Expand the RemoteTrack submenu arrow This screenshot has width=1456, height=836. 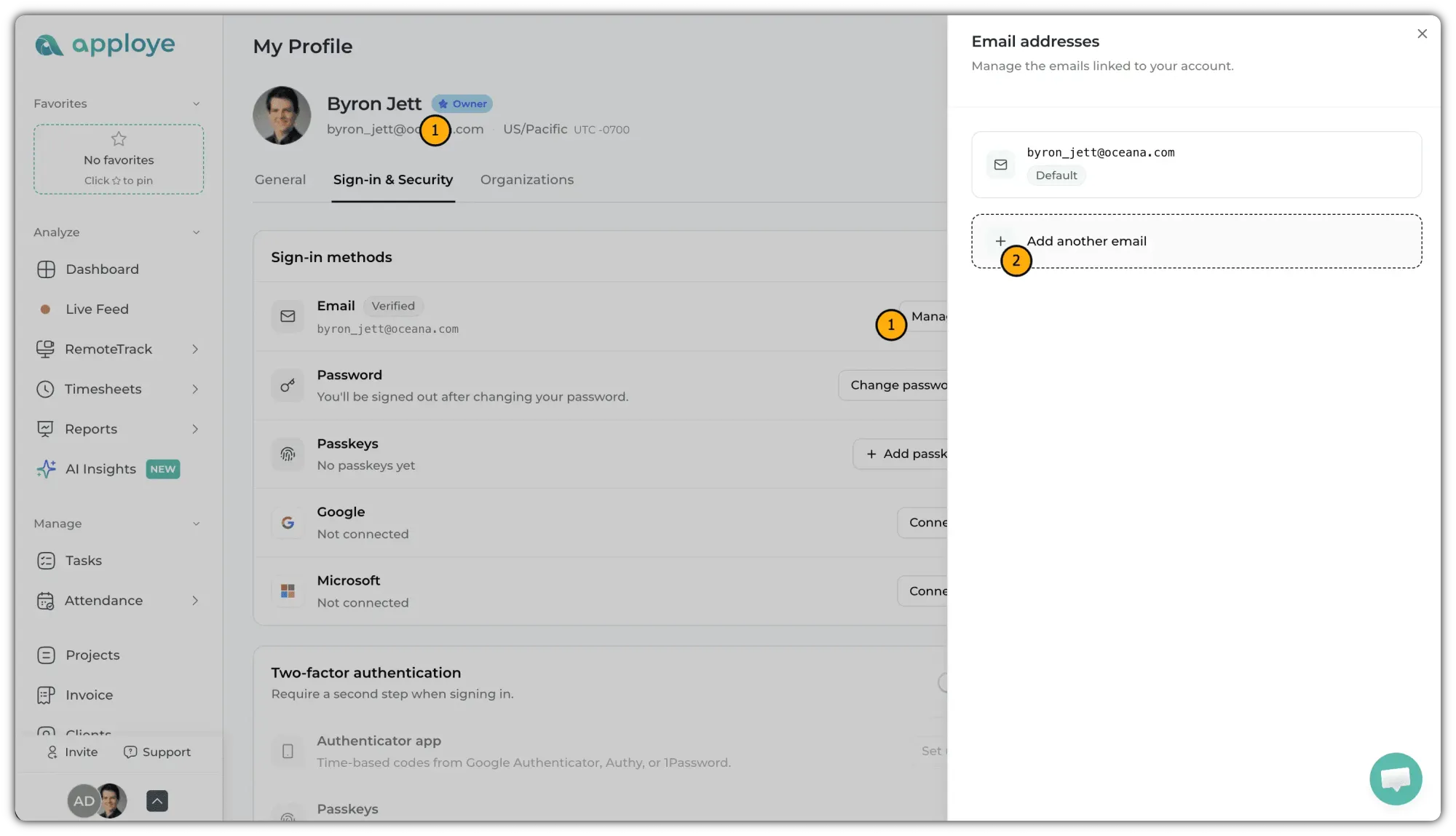click(195, 350)
